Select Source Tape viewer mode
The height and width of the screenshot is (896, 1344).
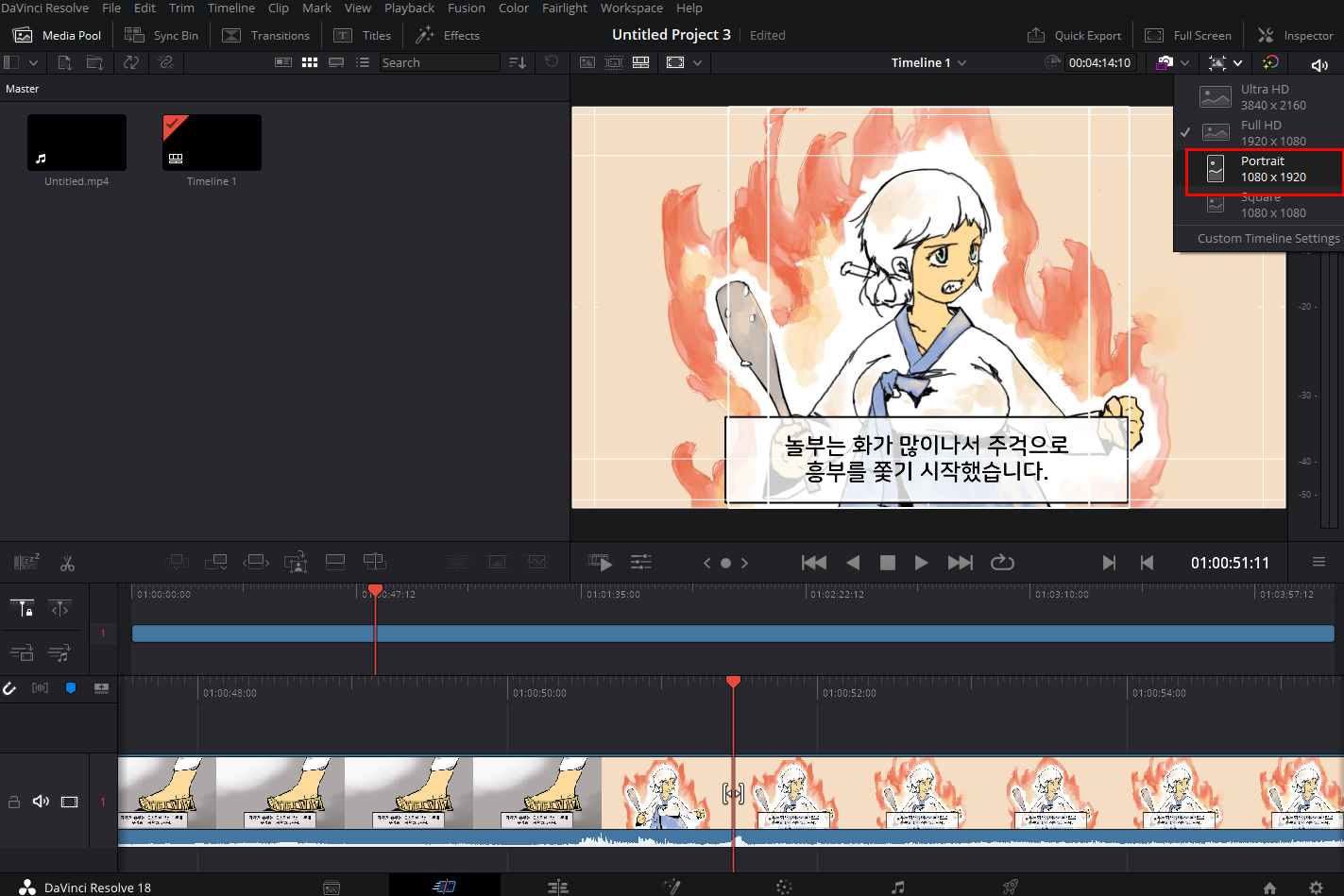coord(614,62)
